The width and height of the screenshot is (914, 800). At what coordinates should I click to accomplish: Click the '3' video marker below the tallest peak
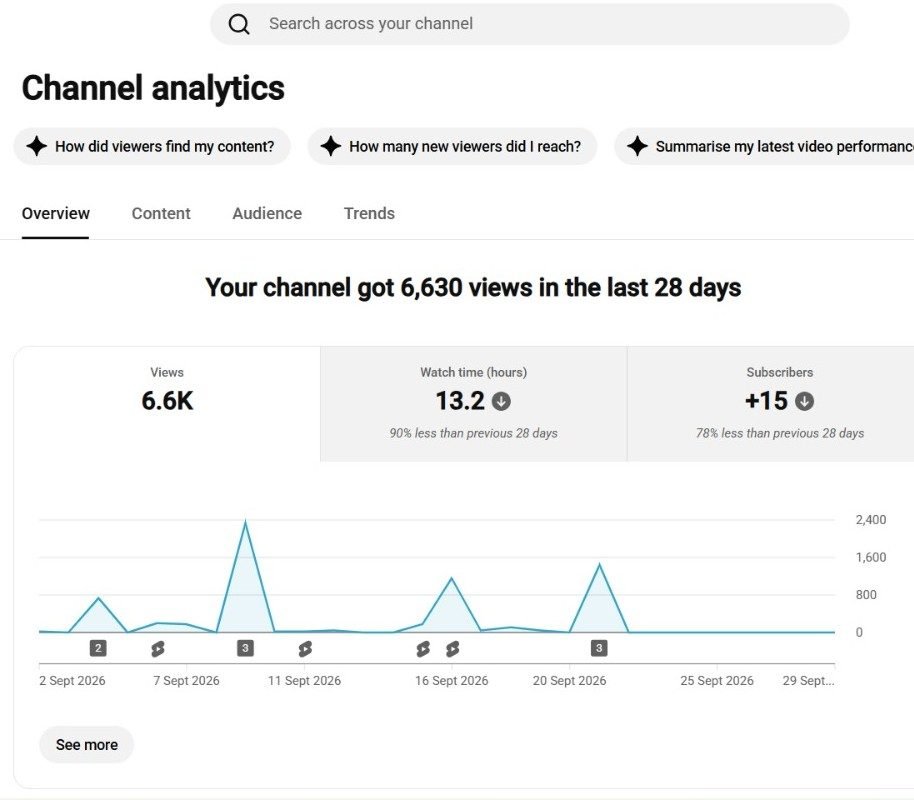pos(245,648)
